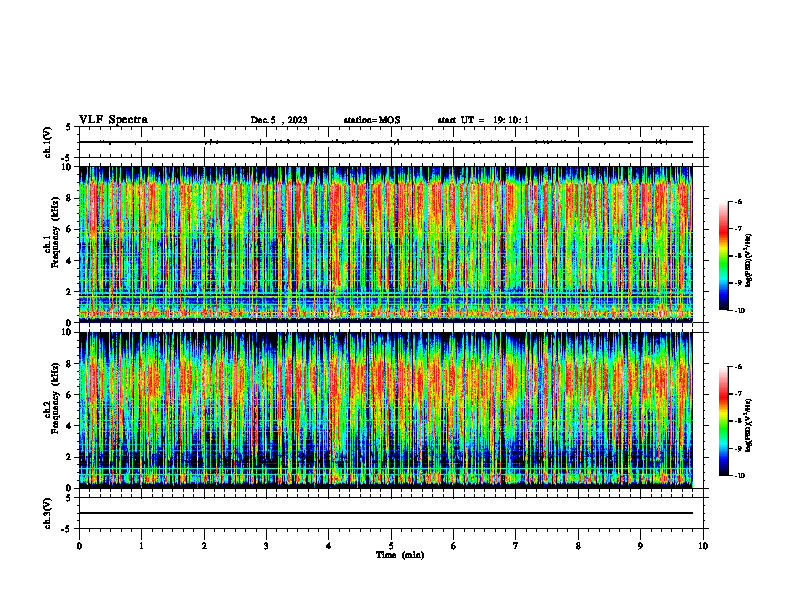This screenshot has width=792, height=612.
Task: Click time axis tick label "1"
Action: pyautogui.click(x=141, y=546)
